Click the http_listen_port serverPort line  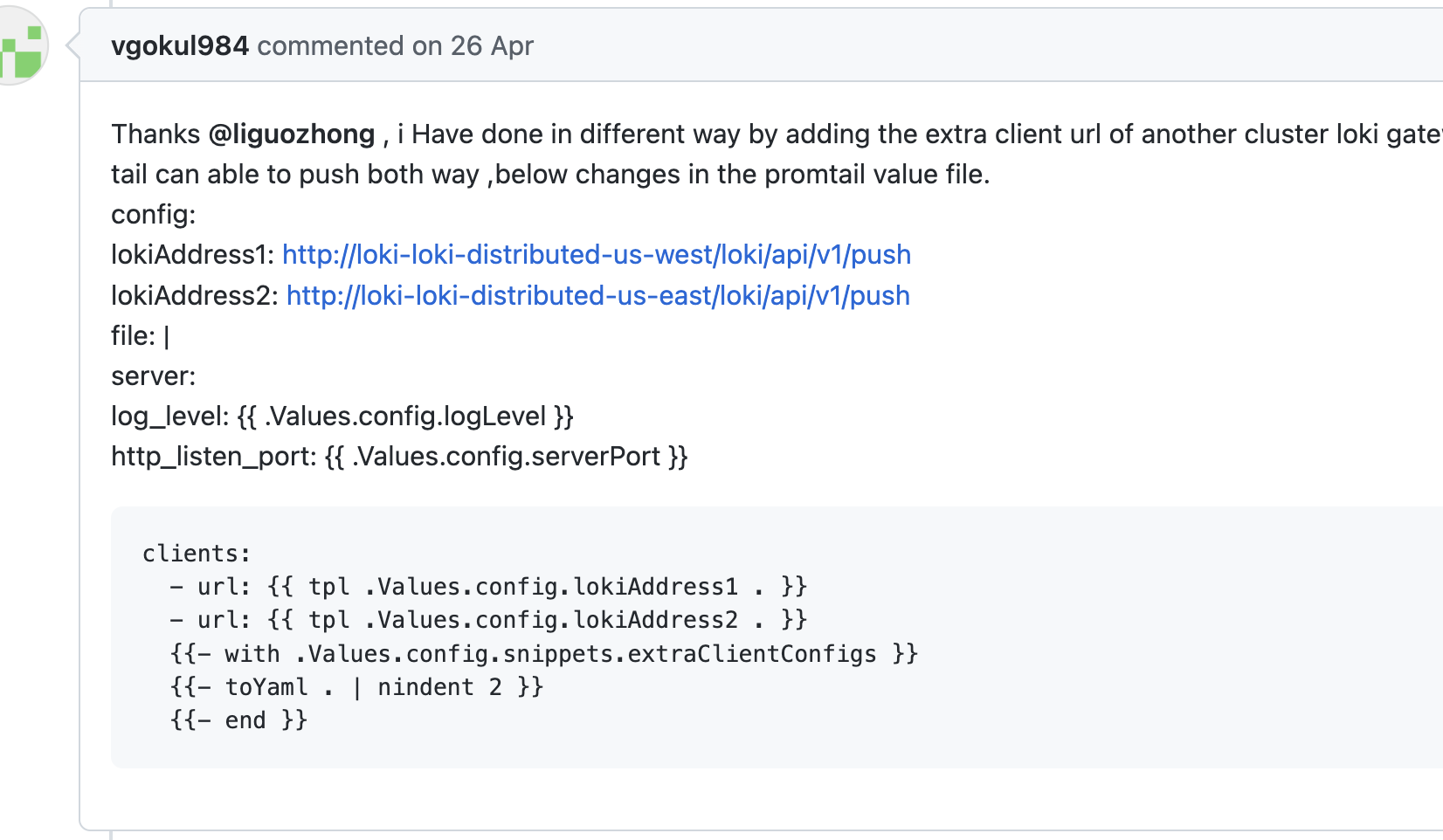coord(399,457)
